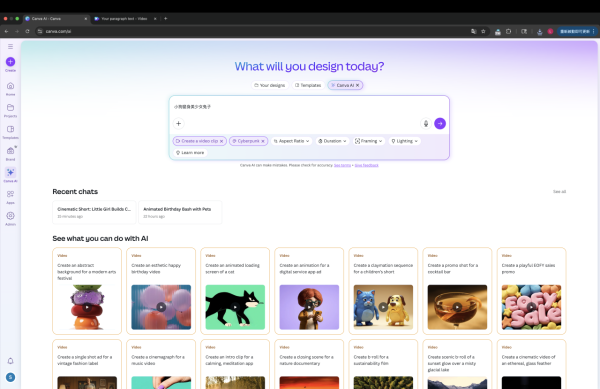This screenshot has width=600, height=389.
Task: Remove the Cyberpunk style chip
Action: [x=263, y=141]
